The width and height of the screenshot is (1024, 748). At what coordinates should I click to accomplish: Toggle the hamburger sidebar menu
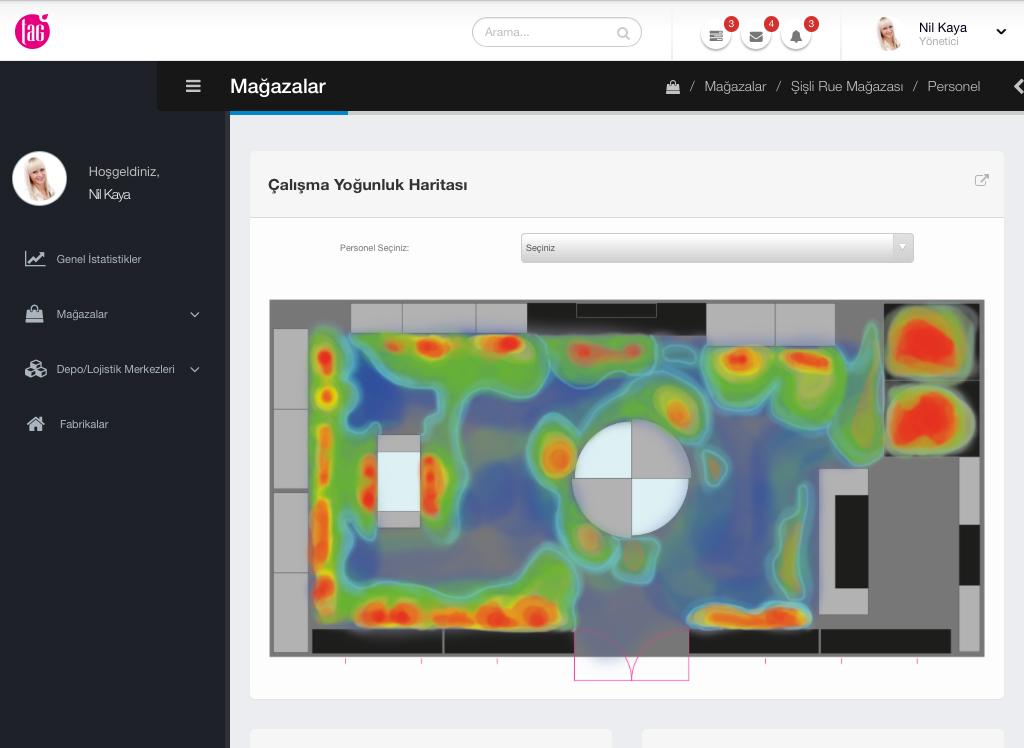point(194,86)
